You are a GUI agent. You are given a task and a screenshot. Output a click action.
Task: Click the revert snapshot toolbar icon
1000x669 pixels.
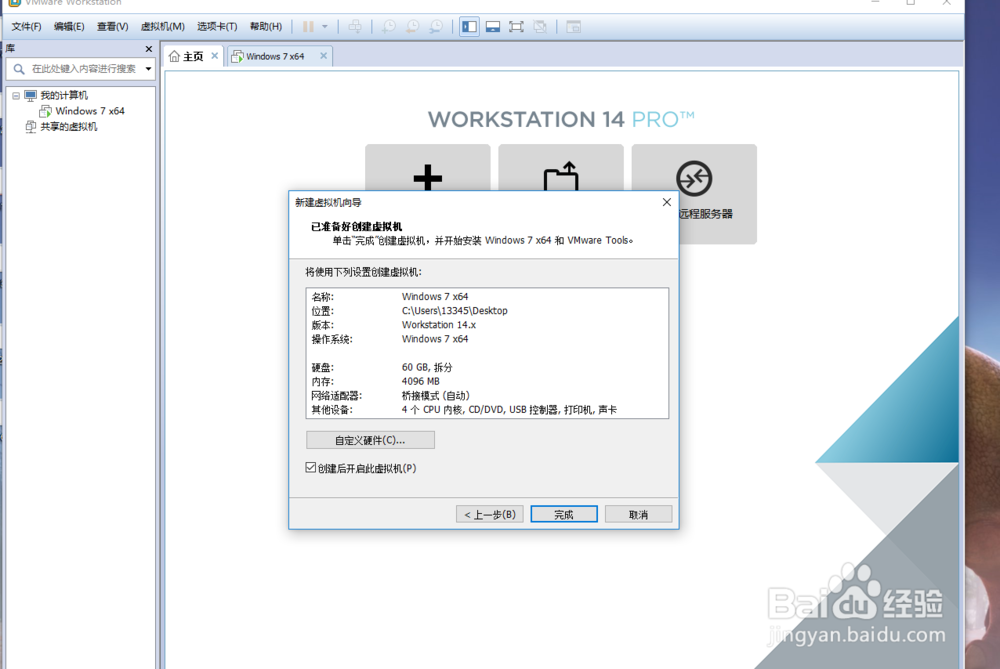click(413, 27)
